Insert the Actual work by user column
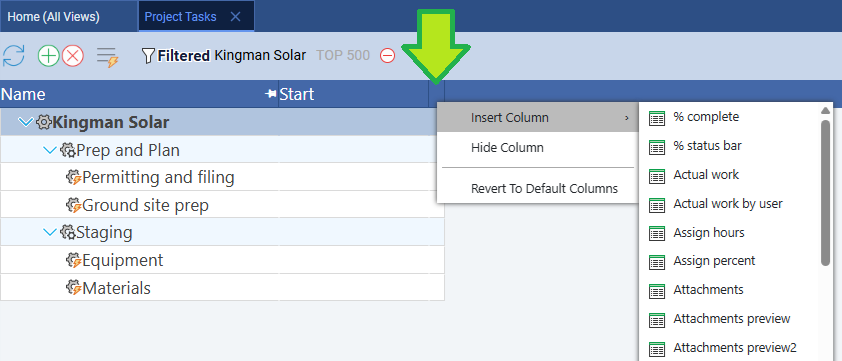This screenshot has width=842, height=361. (728, 204)
